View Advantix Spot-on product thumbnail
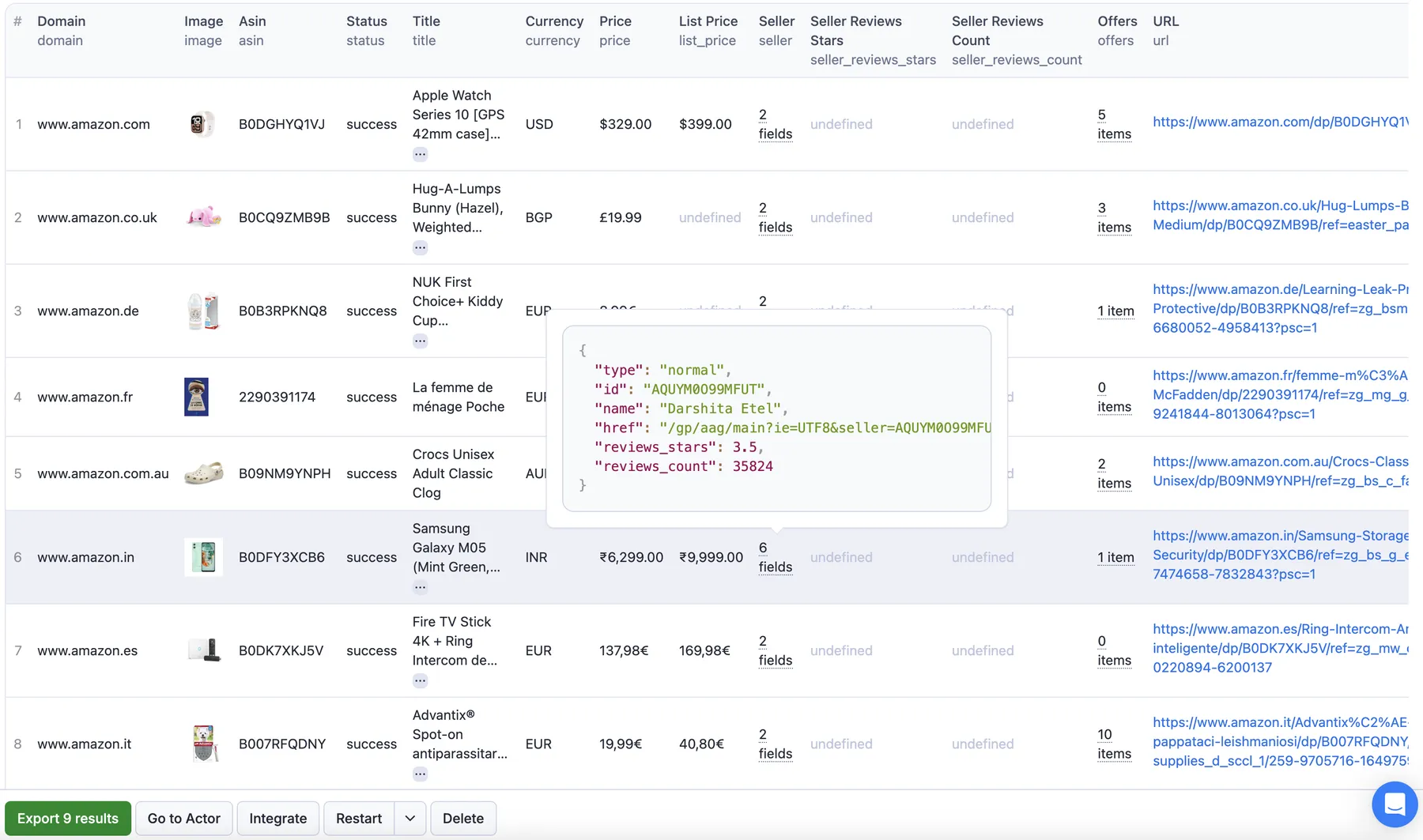Screen dimensions: 1423x840 coord(204,744)
